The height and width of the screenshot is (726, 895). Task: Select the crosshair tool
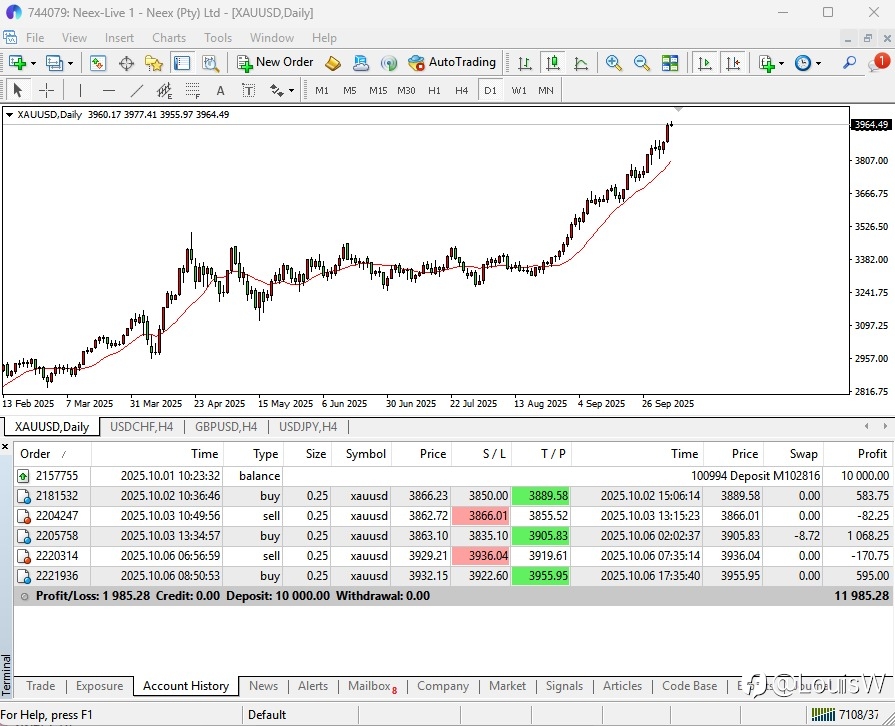(46, 90)
